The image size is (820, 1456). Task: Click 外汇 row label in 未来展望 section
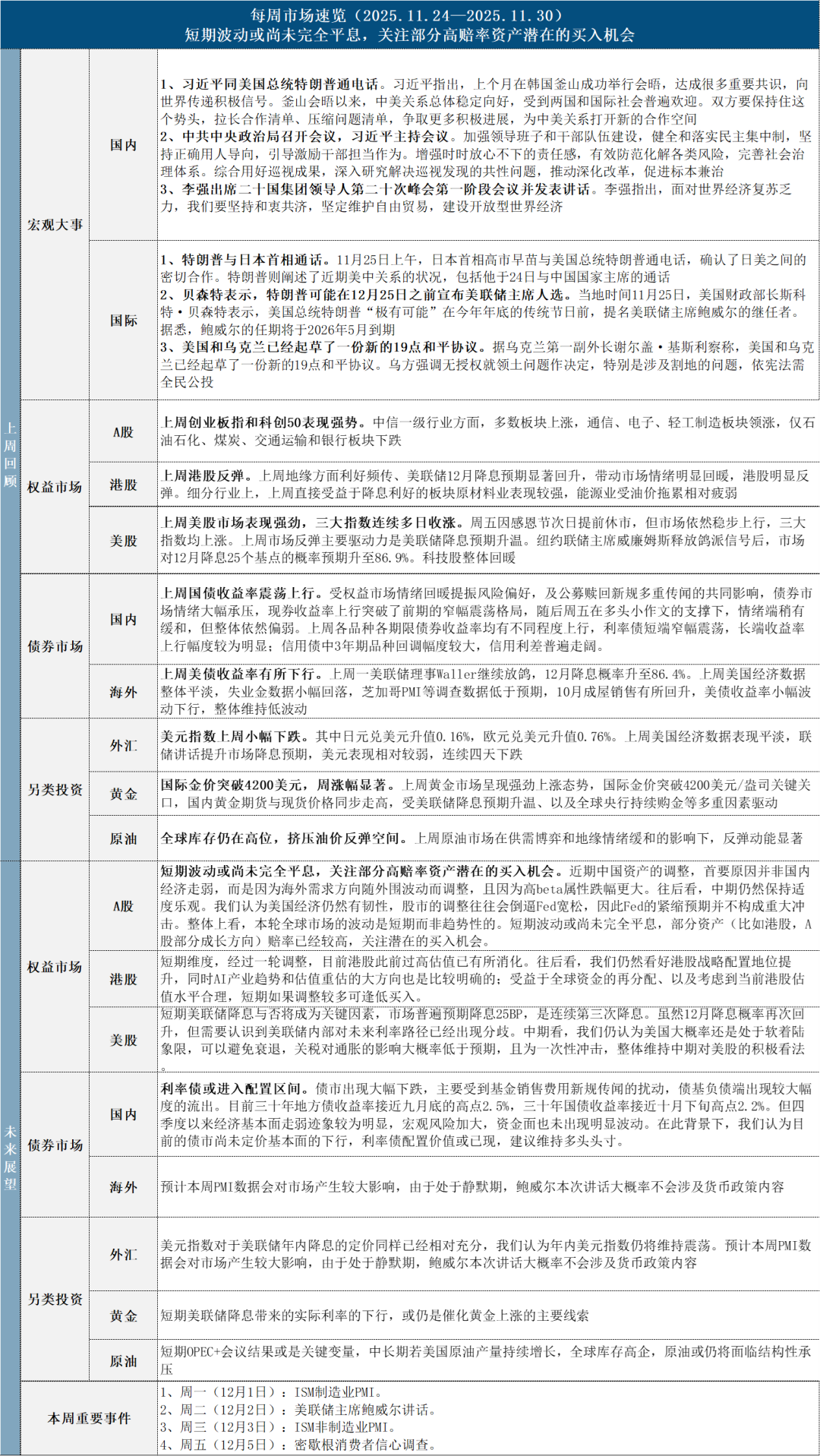coord(123,1255)
